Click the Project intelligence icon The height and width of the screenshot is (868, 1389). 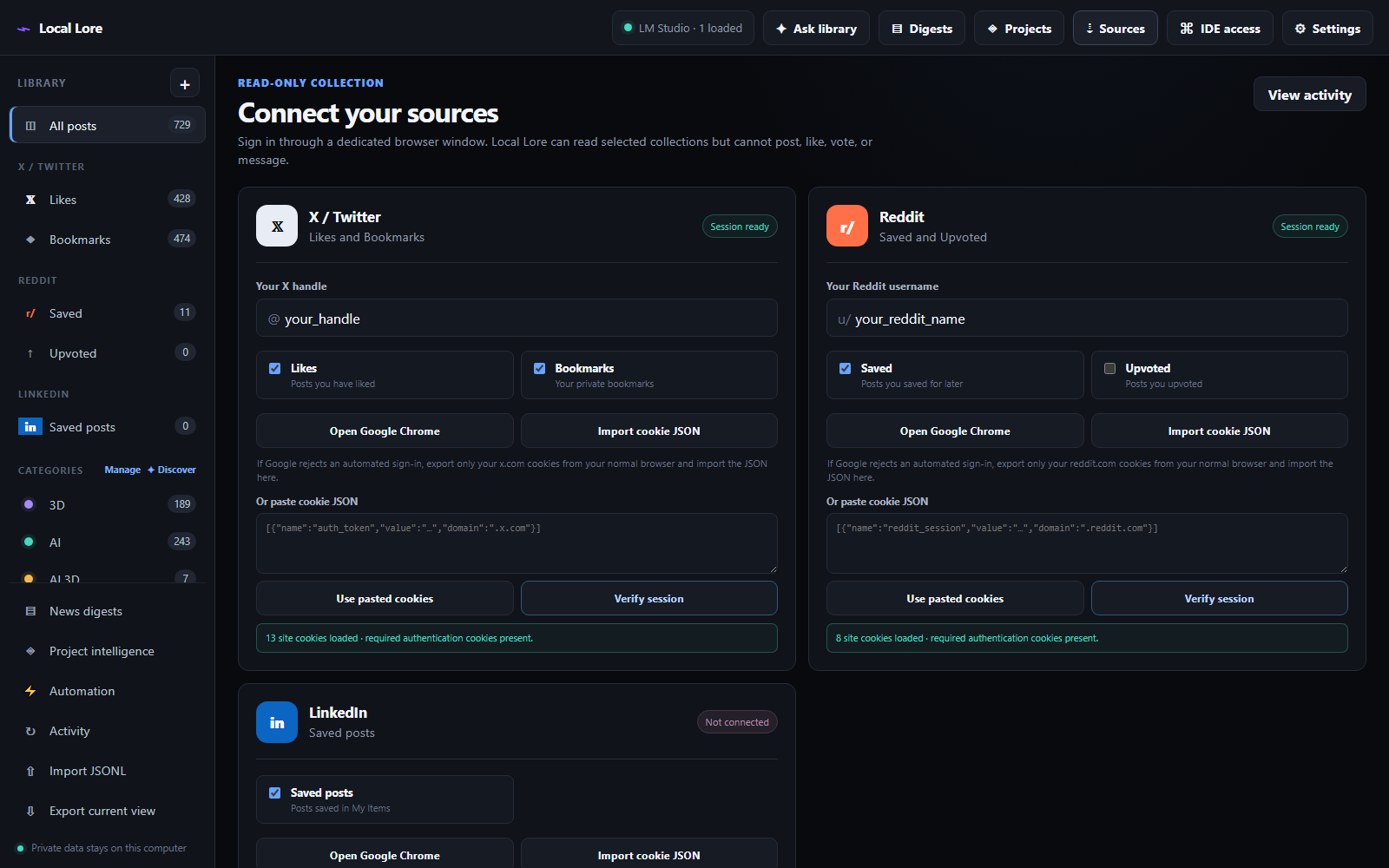click(30, 651)
